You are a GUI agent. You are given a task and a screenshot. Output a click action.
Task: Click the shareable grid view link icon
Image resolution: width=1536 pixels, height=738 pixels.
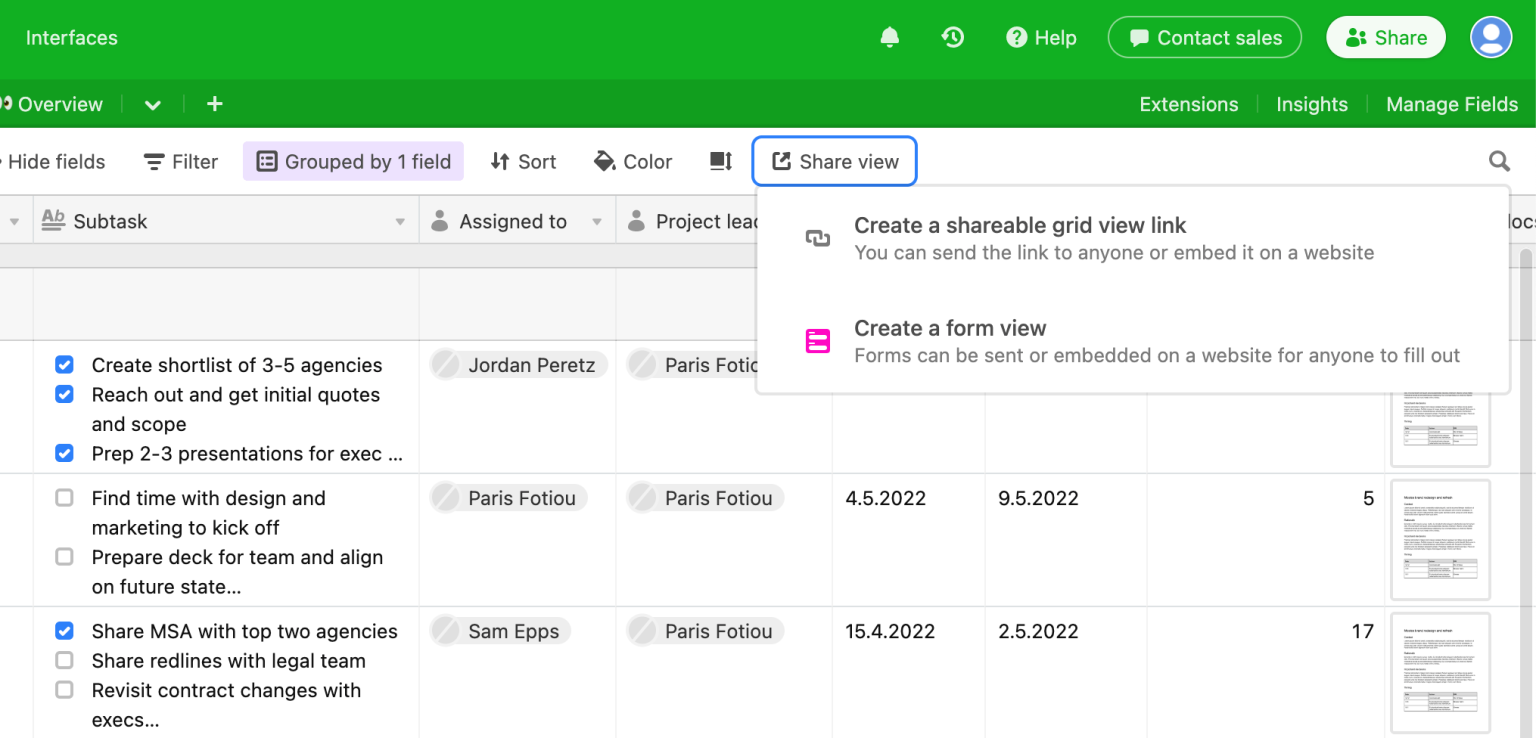[817, 238]
